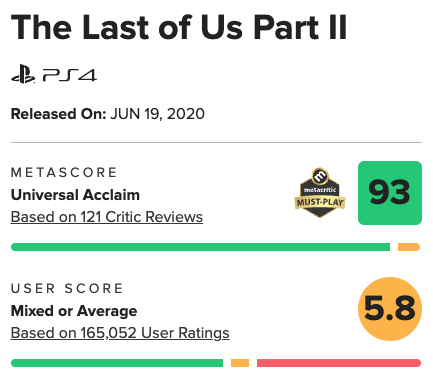Click the PlayStation logo icon
The height and width of the screenshot is (389, 433).
(23, 74)
